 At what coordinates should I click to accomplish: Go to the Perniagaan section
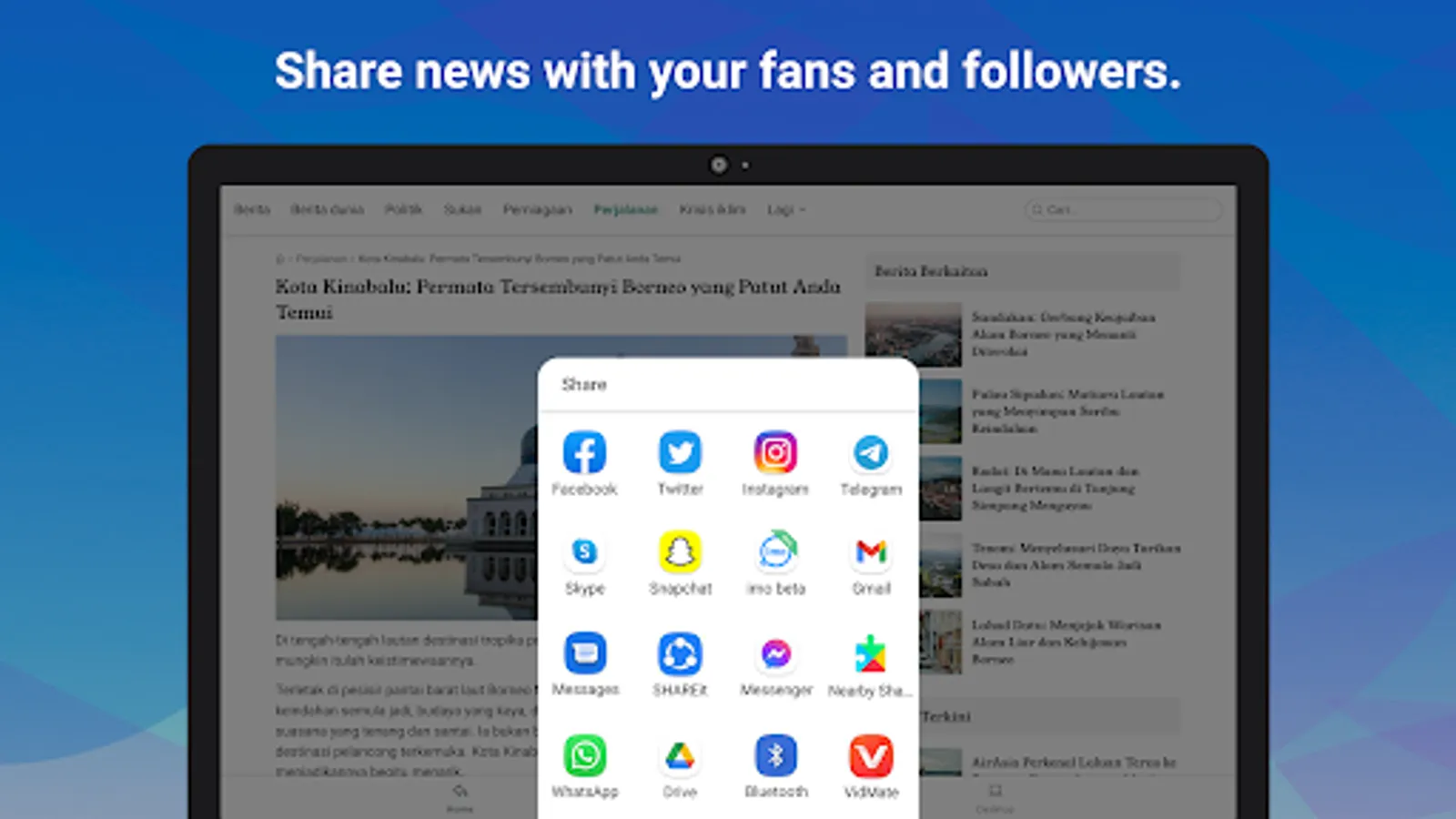click(x=537, y=209)
